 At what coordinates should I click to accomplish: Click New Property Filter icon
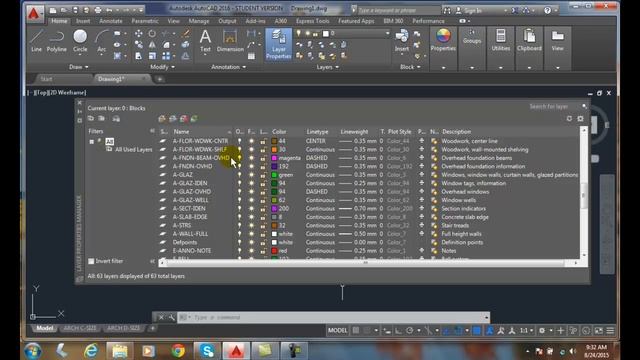click(91, 118)
